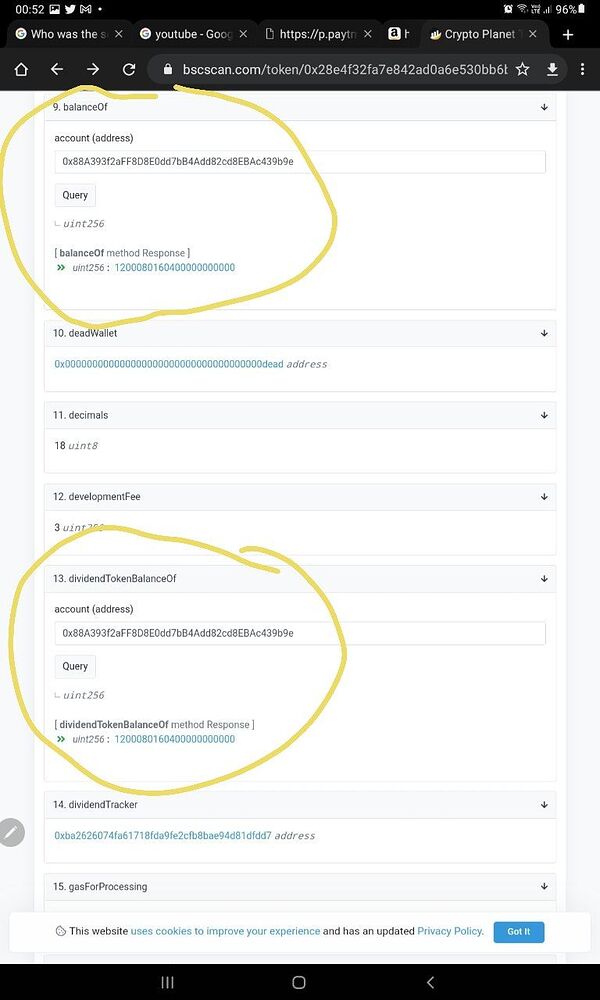Click the Got It cookie button

(x=519, y=931)
